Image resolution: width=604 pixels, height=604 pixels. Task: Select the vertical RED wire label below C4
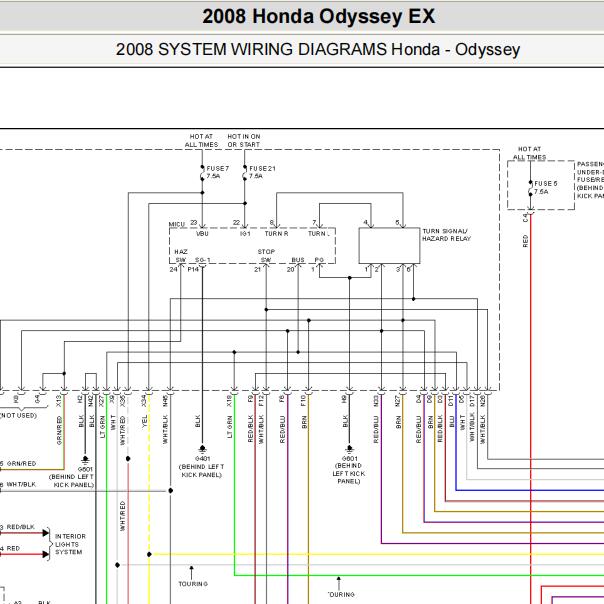(x=525, y=241)
